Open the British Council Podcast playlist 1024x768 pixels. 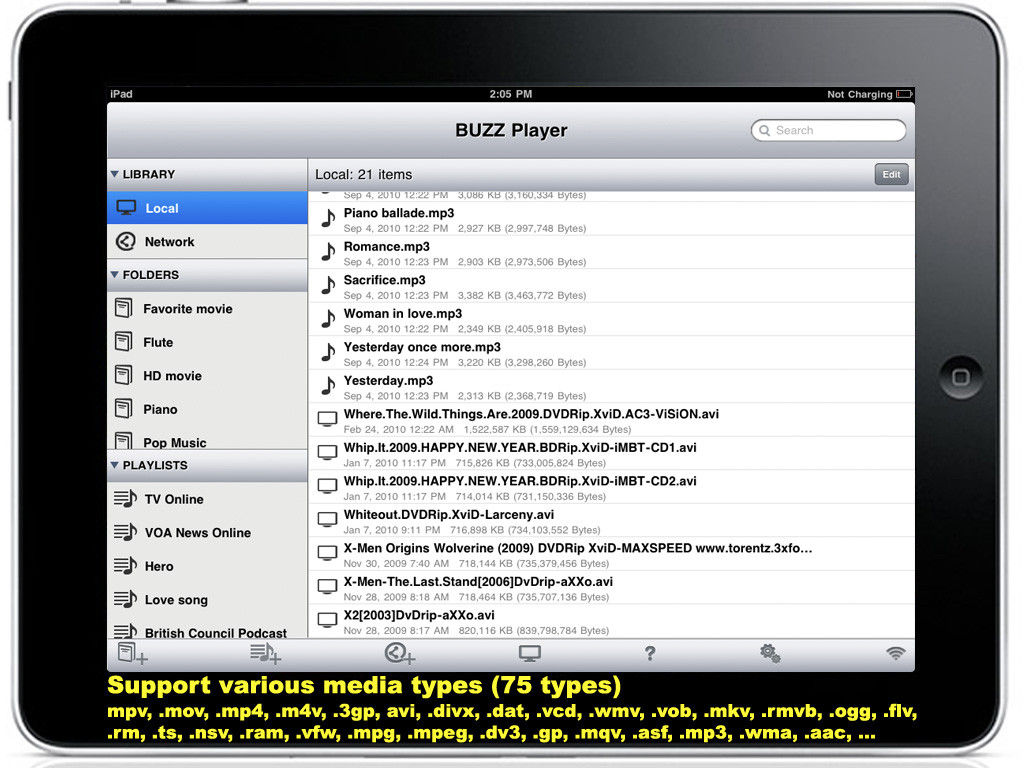(x=207, y=630)
